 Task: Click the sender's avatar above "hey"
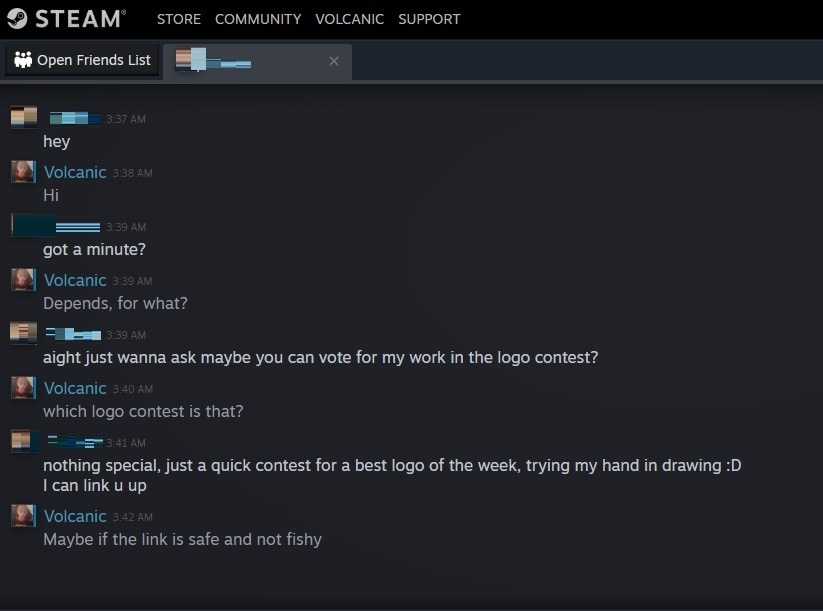click(24, 118)
